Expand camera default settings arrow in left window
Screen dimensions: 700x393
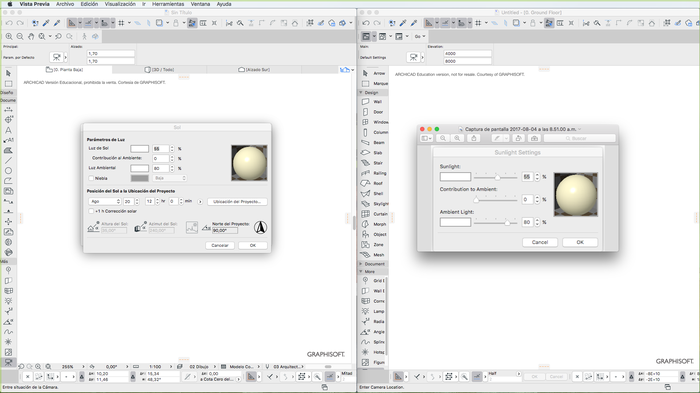(66, 57)
